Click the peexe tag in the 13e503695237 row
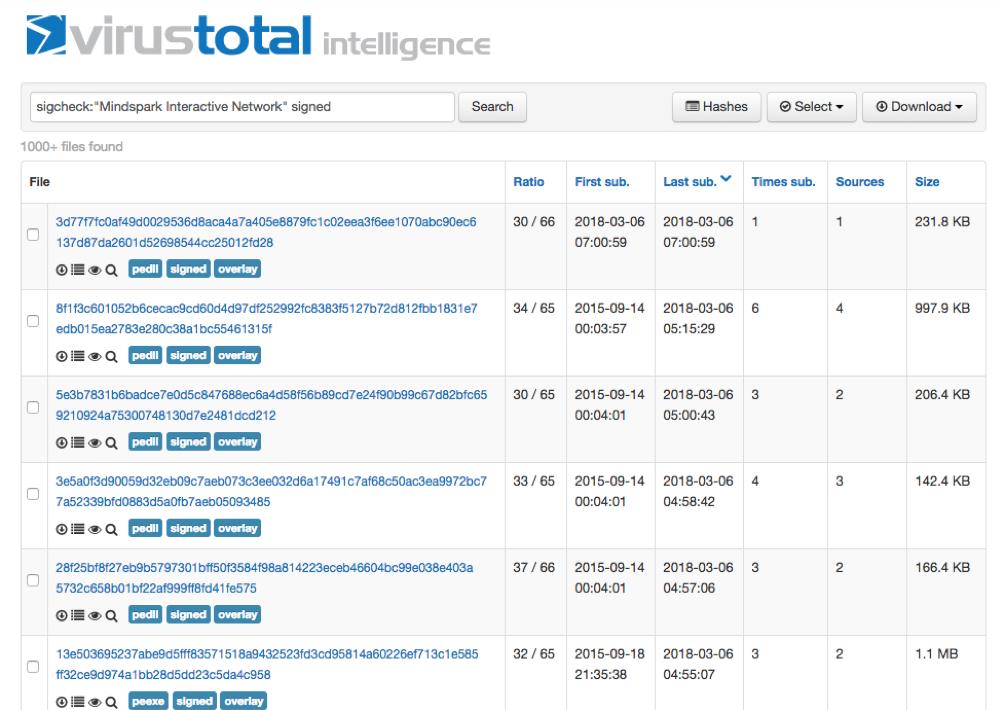Viewport: 1002px width, 710px height. [x=148, y=701]
